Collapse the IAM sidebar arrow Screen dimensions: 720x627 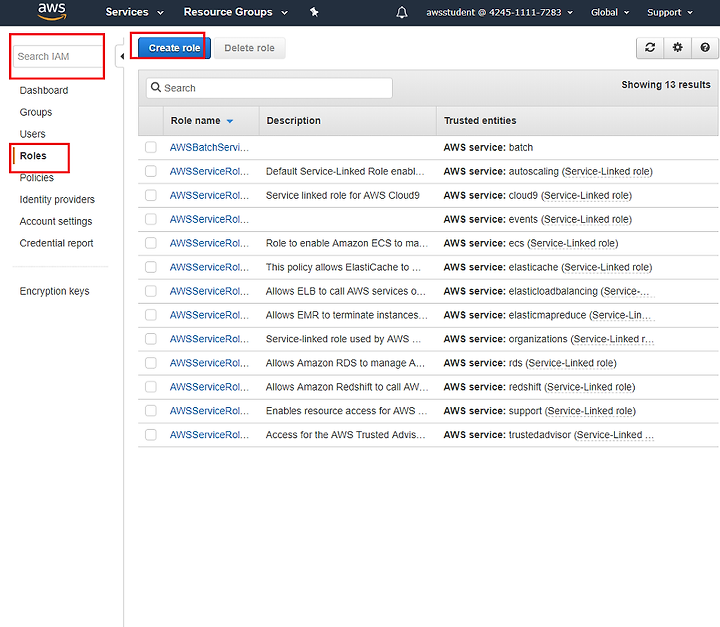pyautogui.click(x=122, y=56)
